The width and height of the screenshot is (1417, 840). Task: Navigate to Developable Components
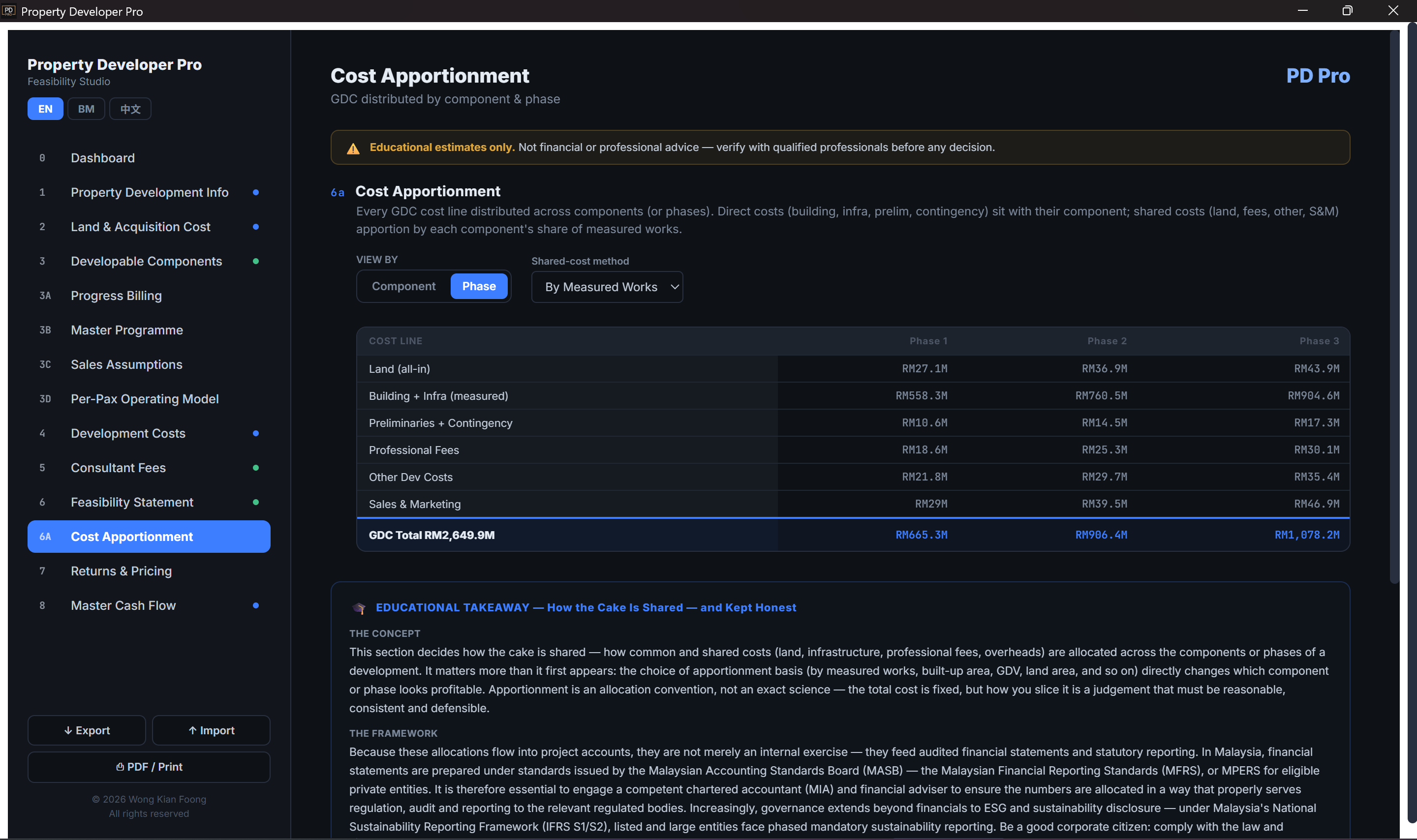(x=149, y=262)
